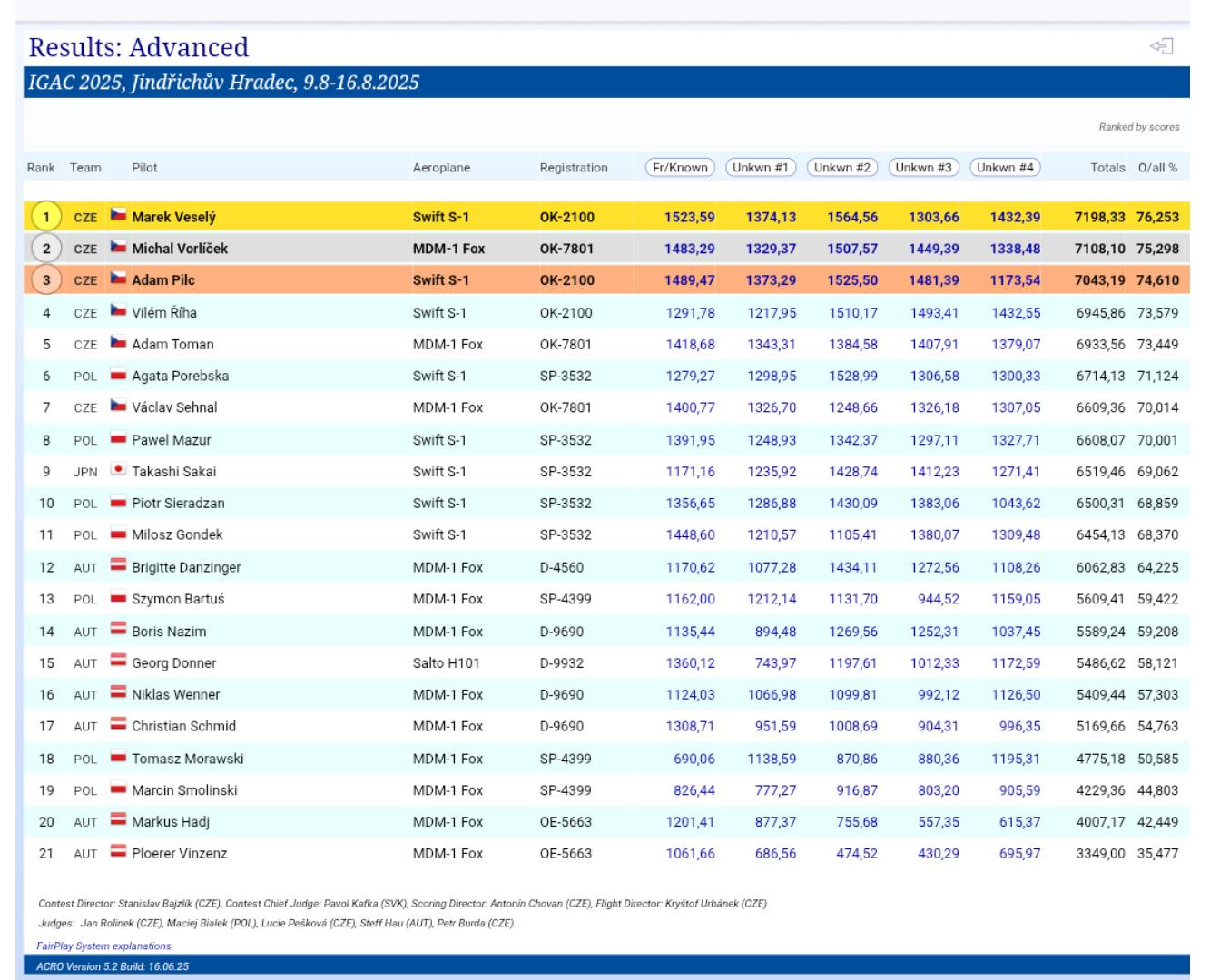Click the rank 2 silver circle badge
Image resolution: width=1210 pixels, height=980 pixels.
click(46, 249)
